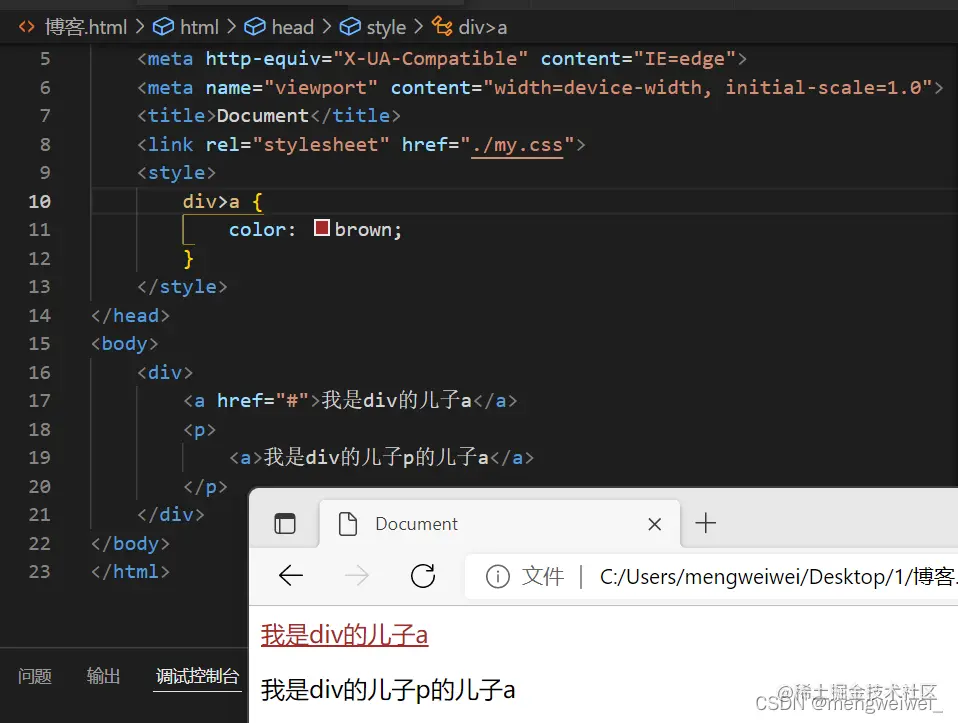Viewport: 958px width, 723px height.
Task: Expand the chevron between head and style
Action: [x=326, y=26]
